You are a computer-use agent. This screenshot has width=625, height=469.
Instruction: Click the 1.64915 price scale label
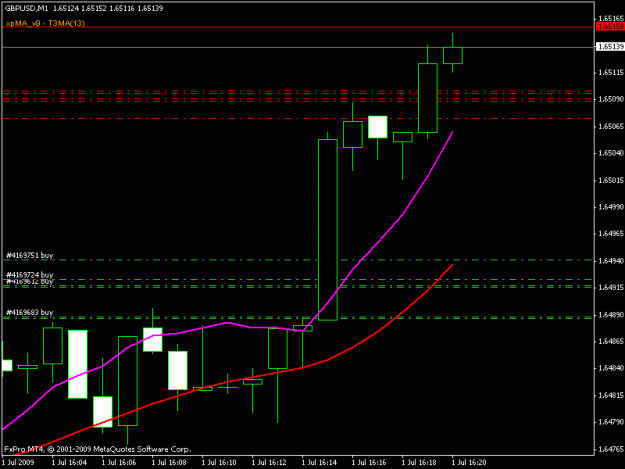pos(611,287)
